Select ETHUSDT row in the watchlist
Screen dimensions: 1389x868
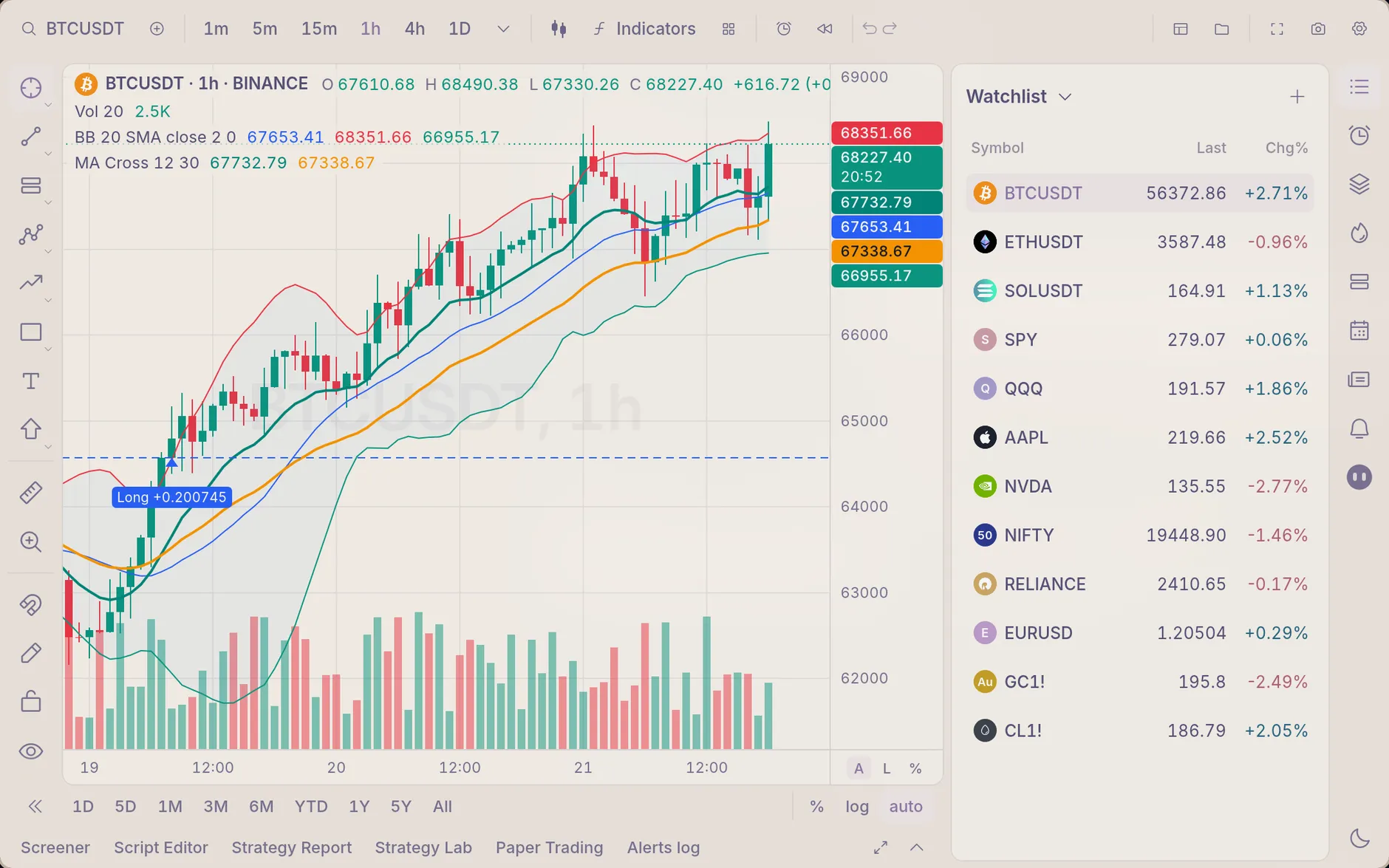[x=1140, y=242]
